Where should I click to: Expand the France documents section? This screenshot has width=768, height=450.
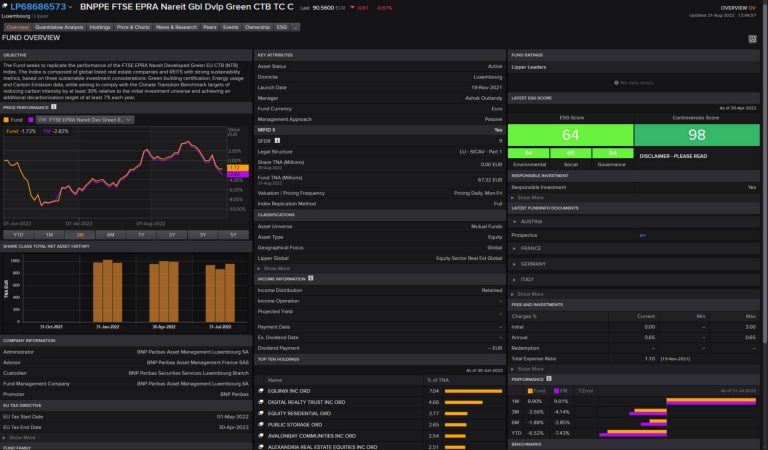[514, 248]
